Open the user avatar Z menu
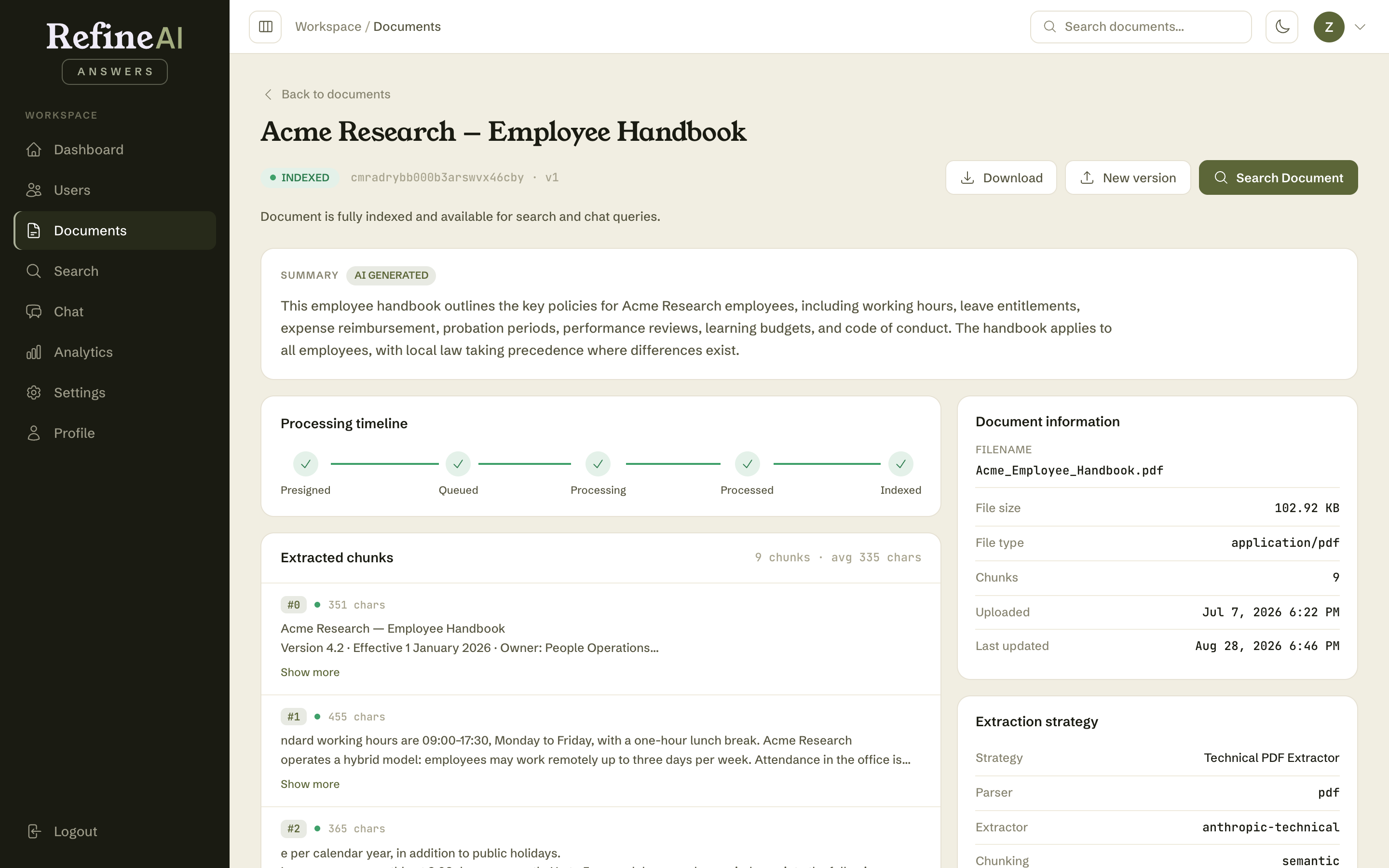This screenshot has height=868, width=1389. coord(1329,27)
